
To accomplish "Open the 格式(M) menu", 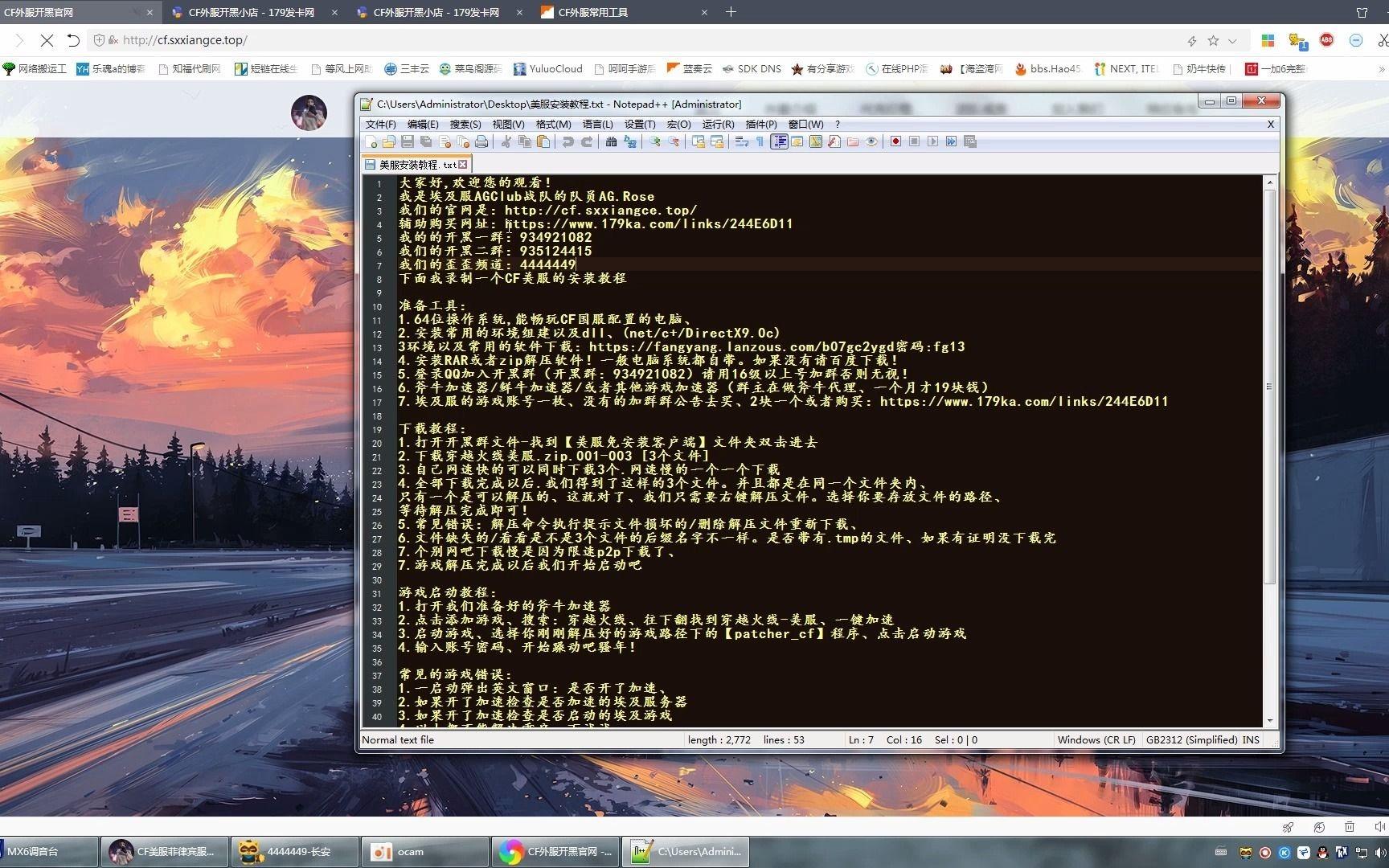I will pos(553,125).
